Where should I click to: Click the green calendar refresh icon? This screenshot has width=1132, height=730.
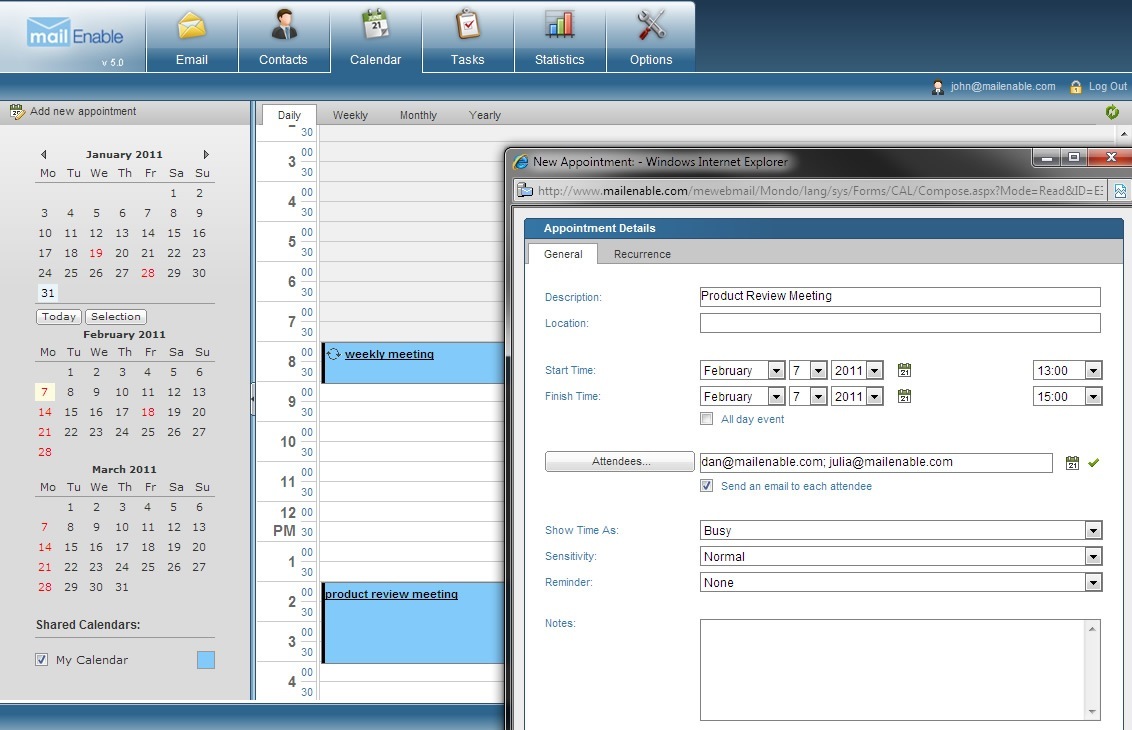[x=1112, y=112]
